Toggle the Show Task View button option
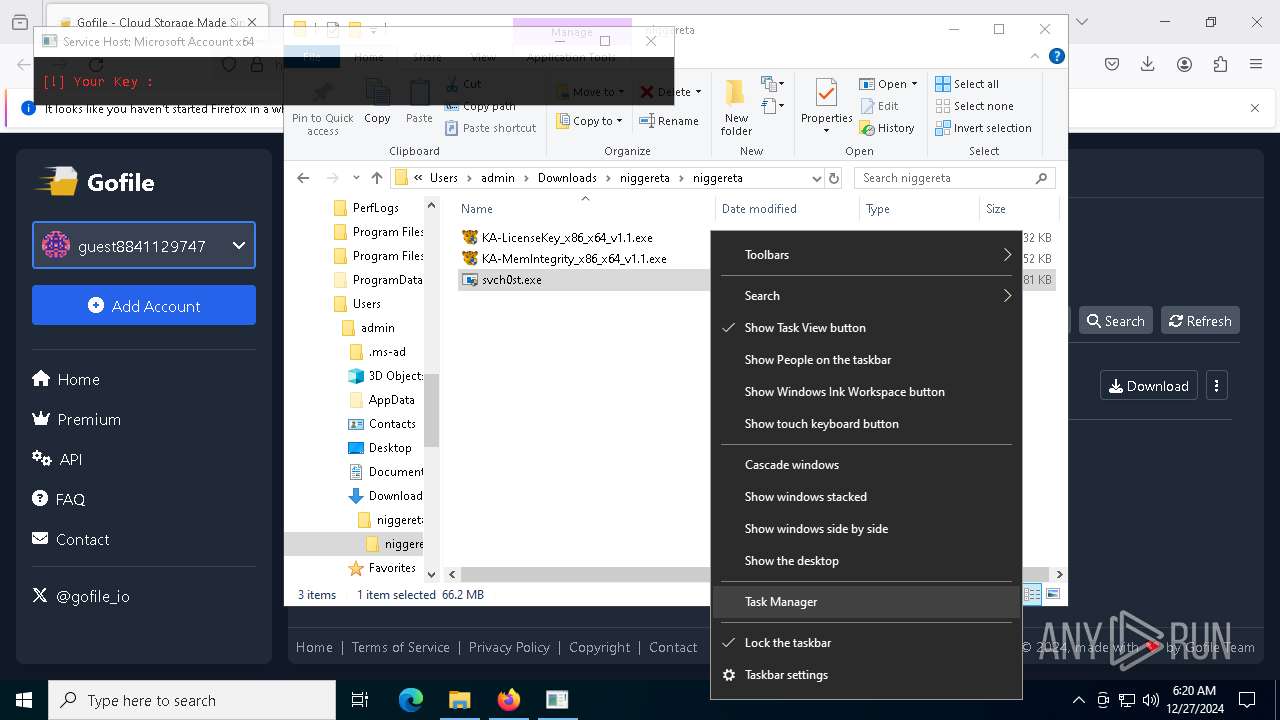 tap(866, 328)
